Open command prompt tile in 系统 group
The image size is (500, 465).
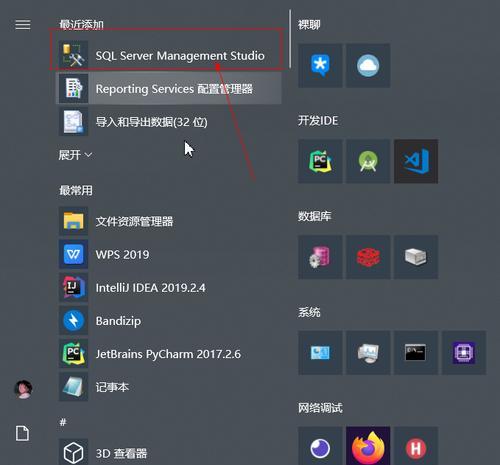click(x=416, y=353)
